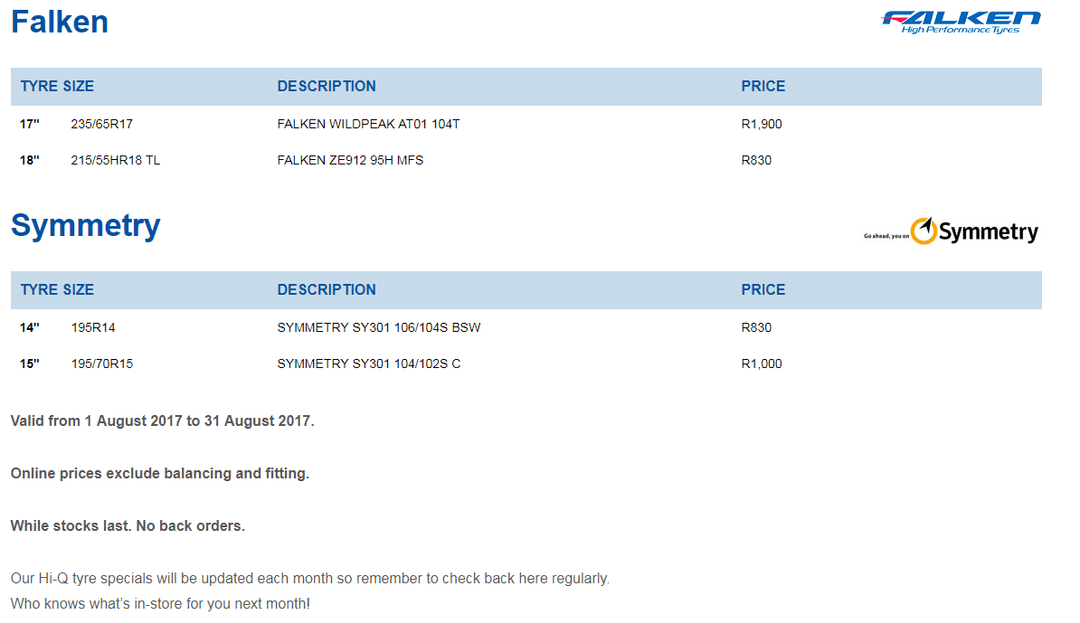1080x623 pixels.
Task: Select the Falken section heading
Action: (60, 21)
